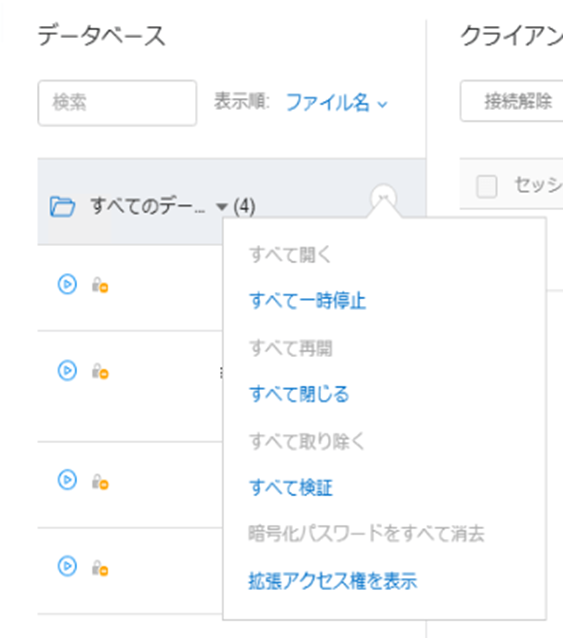Click the play status icon in third database row
The width and height of the screenshot is (563, 638).
pos(67,480)
